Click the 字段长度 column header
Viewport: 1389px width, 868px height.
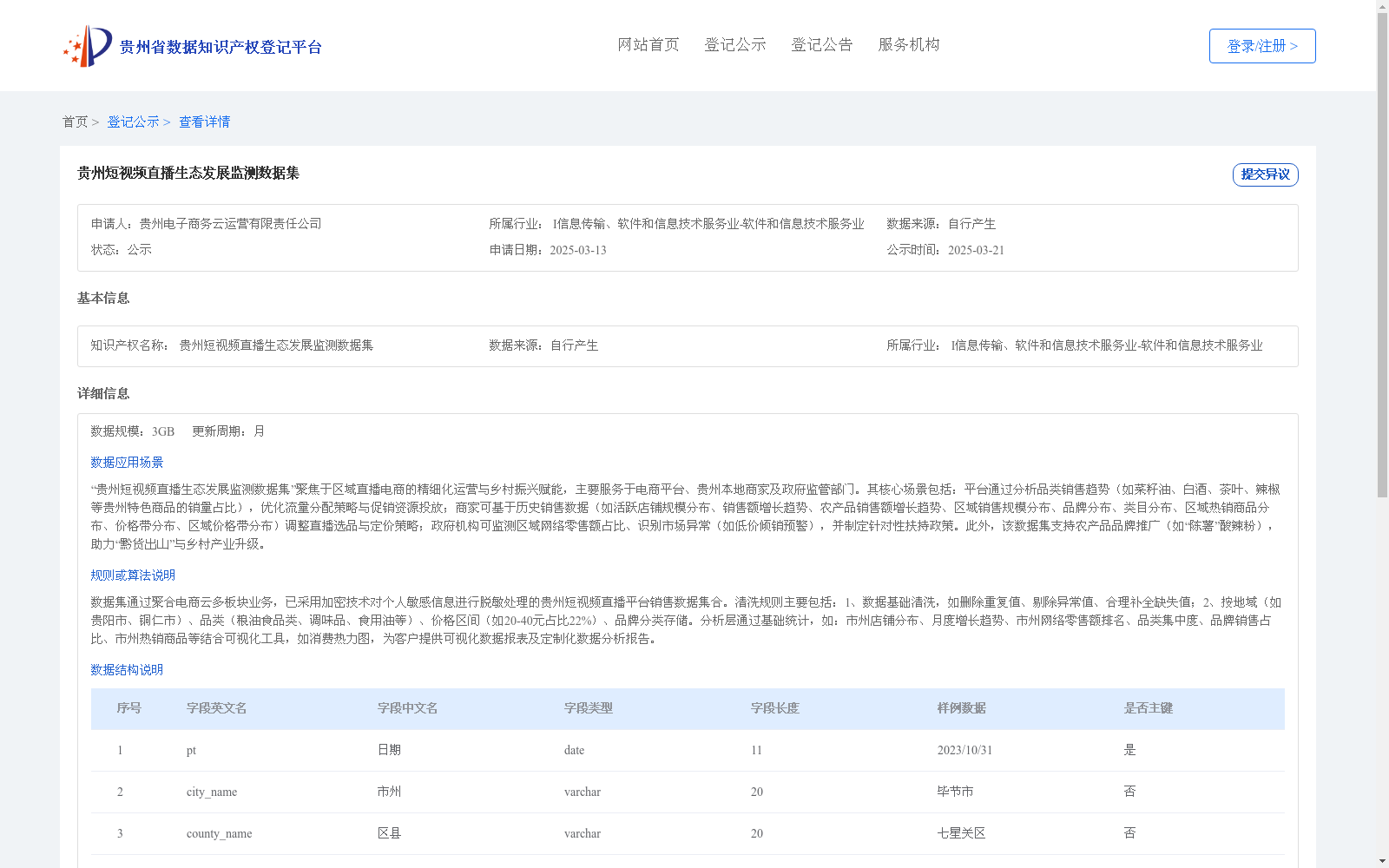[x=775, y=708]
